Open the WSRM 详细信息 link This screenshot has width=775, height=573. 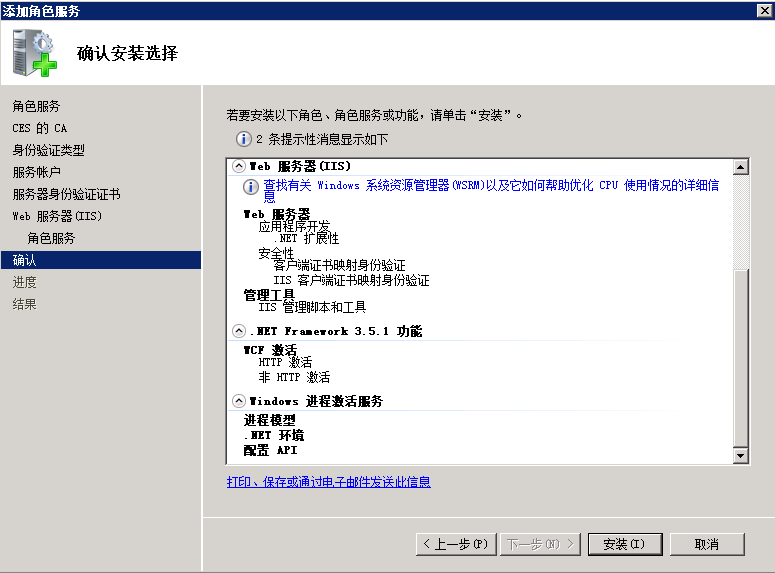tap(491, 191)
